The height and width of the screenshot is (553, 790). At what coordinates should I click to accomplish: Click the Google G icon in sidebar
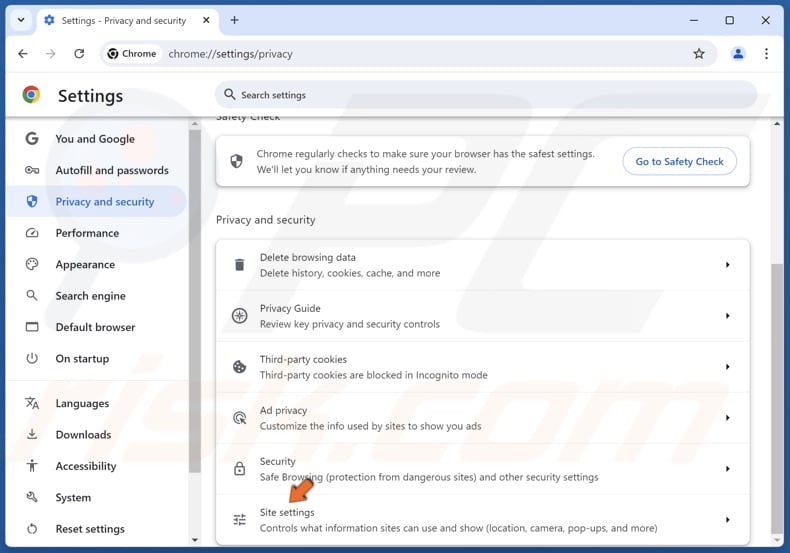point(32,139)
